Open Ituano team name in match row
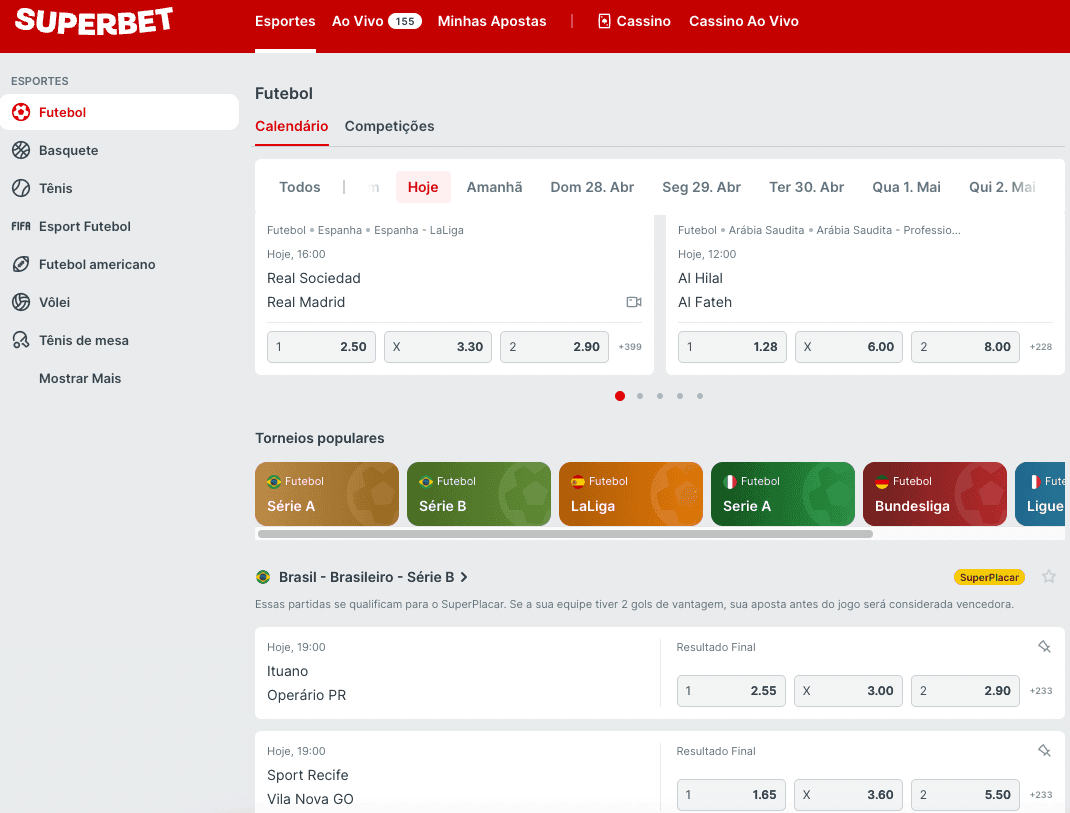Viewport: 1070px width, 813px height. pyautogui.click(x=287, y=671)
